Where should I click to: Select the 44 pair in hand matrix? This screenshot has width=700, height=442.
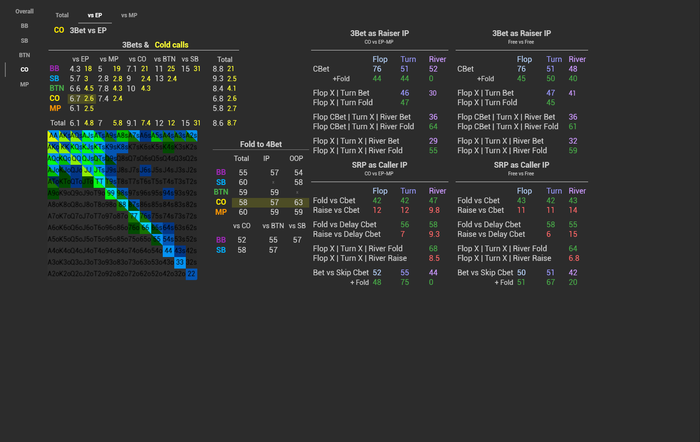coord(168,251)
